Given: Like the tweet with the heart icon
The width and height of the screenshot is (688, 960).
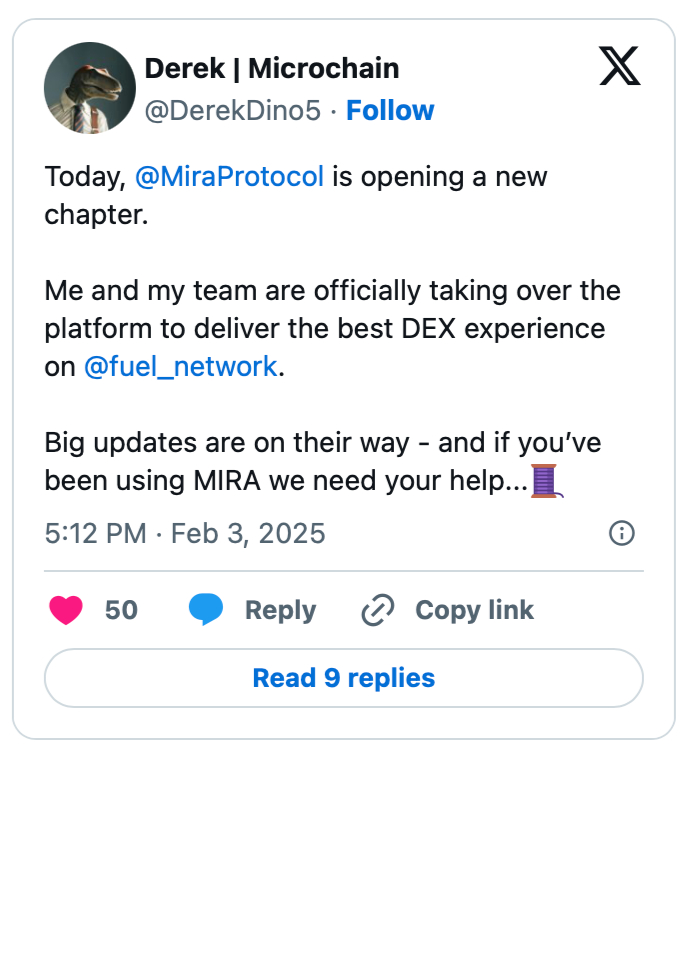Looking at the screenshot, I should pos(66,610).
